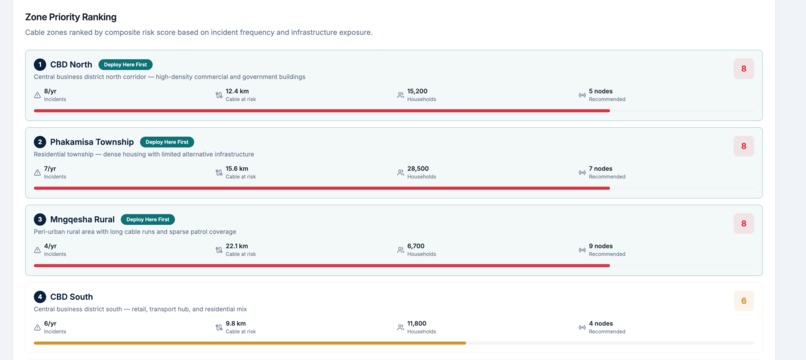Click the 12.4 km cable value
Image resolution: width=806 pixels, height=360 pixels.
point(237,91)
